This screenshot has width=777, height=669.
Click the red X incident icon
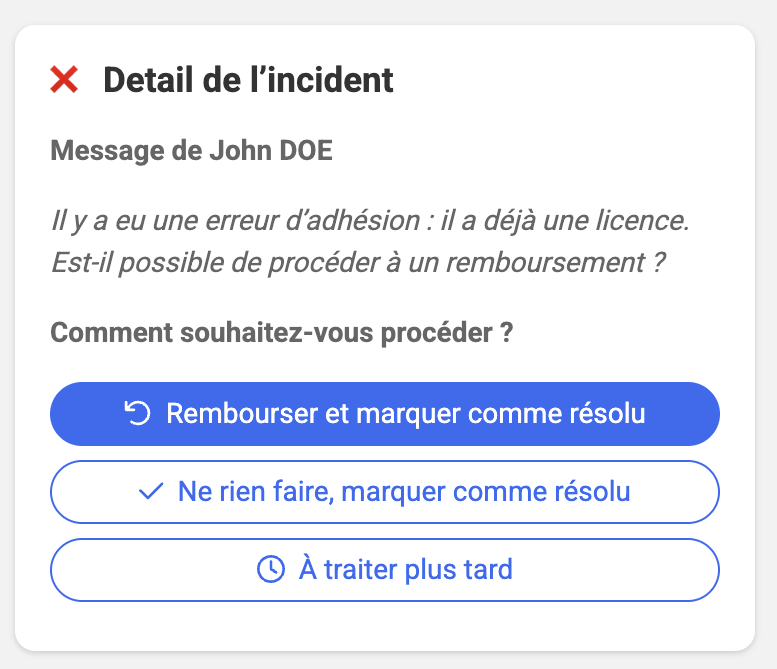click(x=64, y=80)
